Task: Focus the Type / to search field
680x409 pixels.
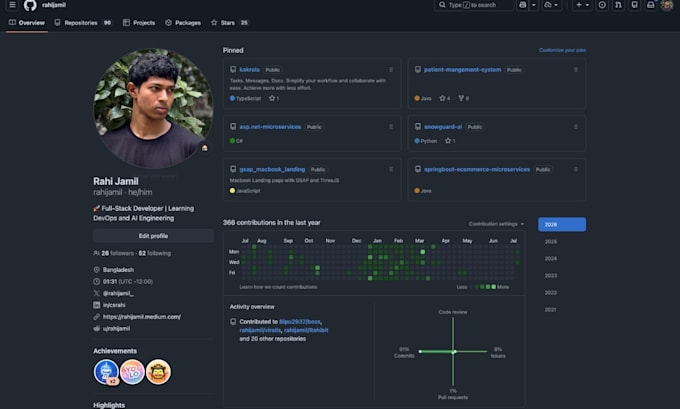Action: tap(474, 5)
